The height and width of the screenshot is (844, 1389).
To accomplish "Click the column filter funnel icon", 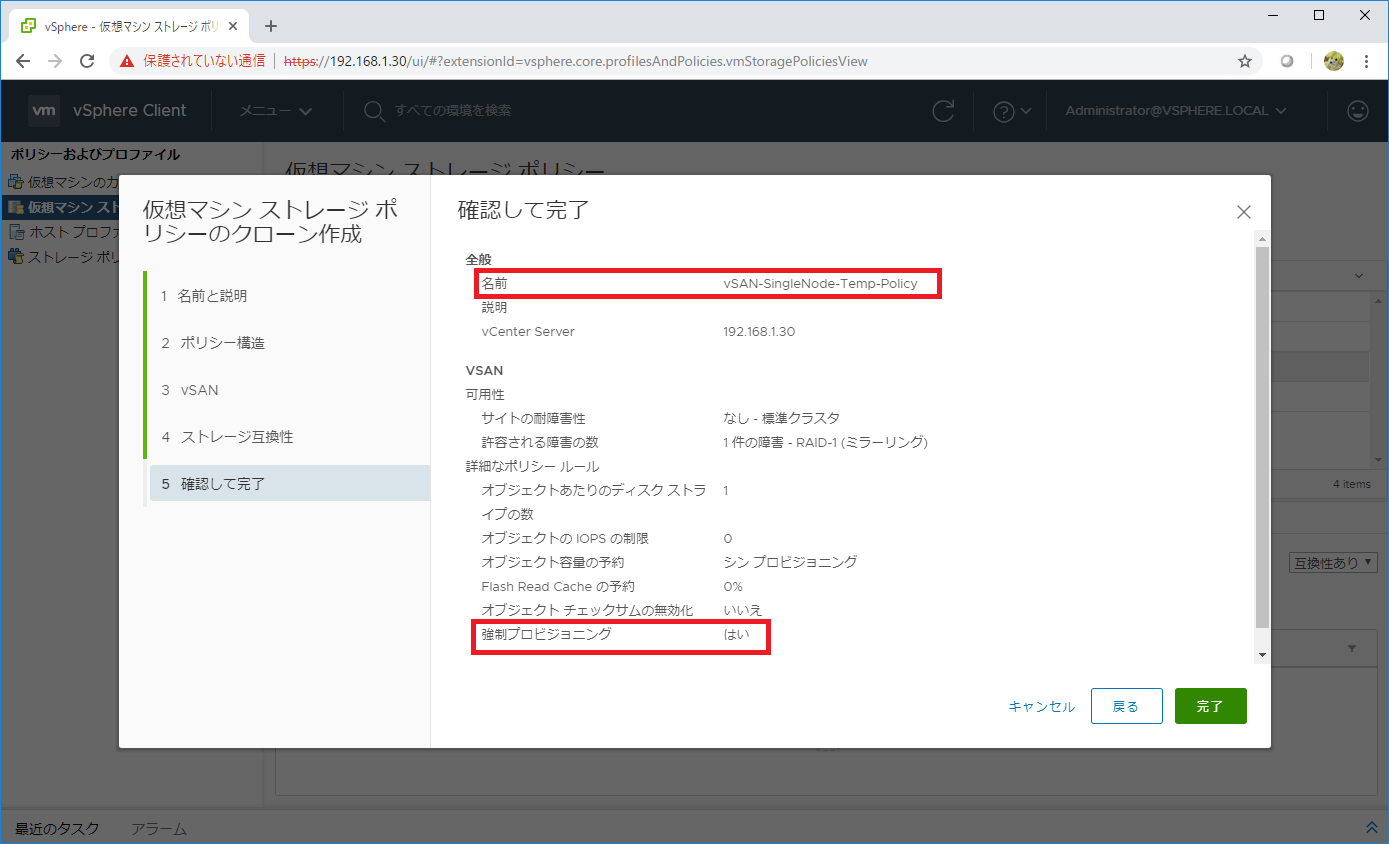I will click(1352, 649).
